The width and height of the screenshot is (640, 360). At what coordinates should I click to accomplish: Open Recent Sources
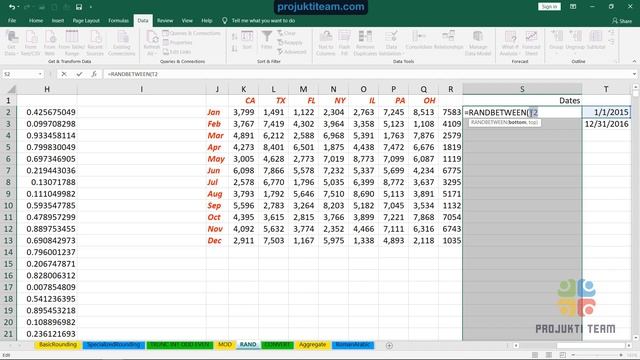click(x=95, y=42)
